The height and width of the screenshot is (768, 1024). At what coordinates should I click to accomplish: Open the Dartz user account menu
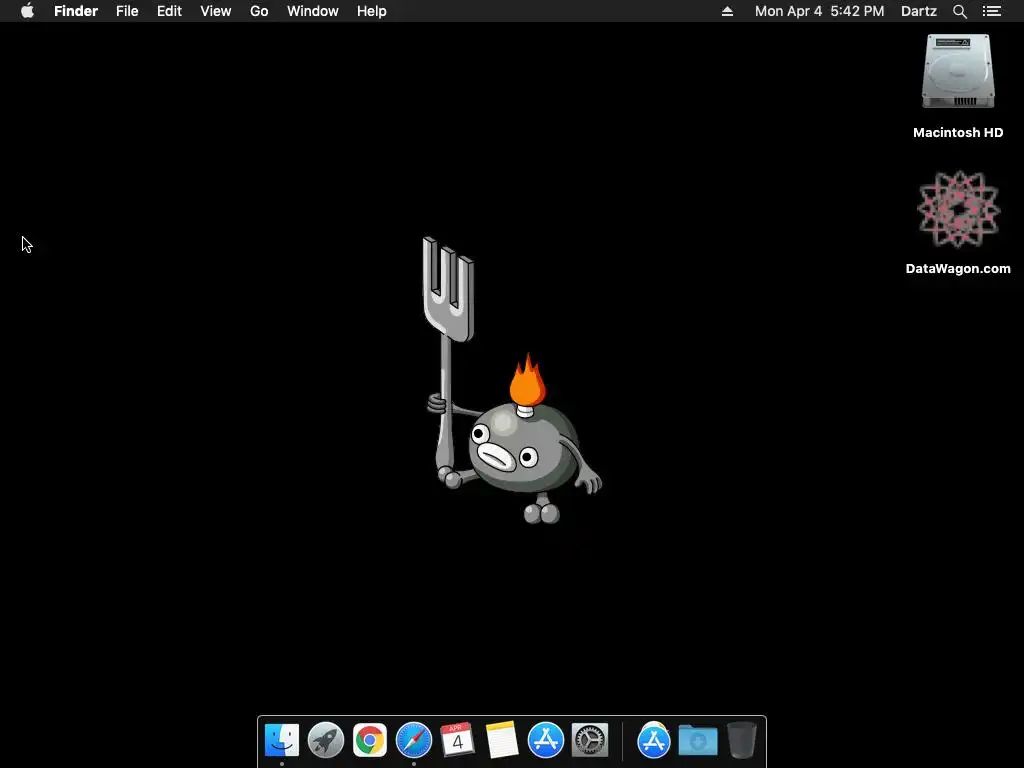click(919, 11)
